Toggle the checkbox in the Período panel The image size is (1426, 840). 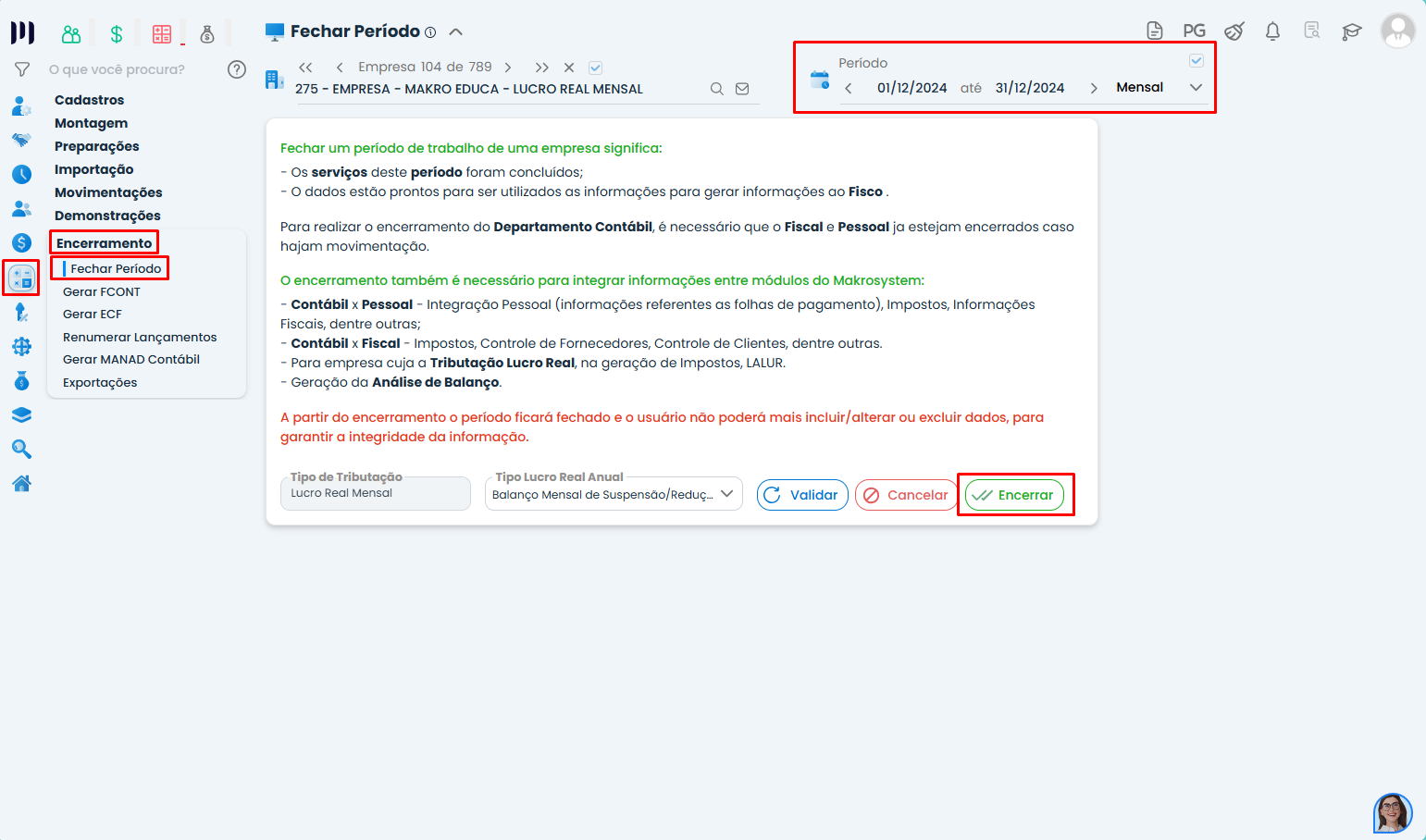pos(1197,60)
